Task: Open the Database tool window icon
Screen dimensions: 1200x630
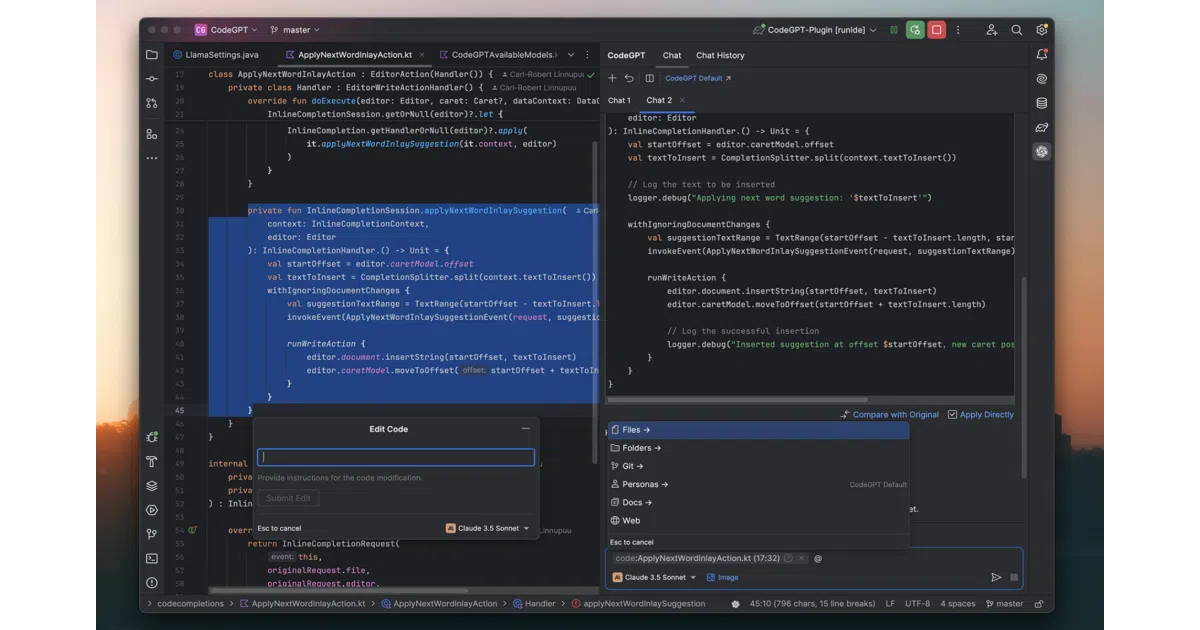Action: point(1042,103)
